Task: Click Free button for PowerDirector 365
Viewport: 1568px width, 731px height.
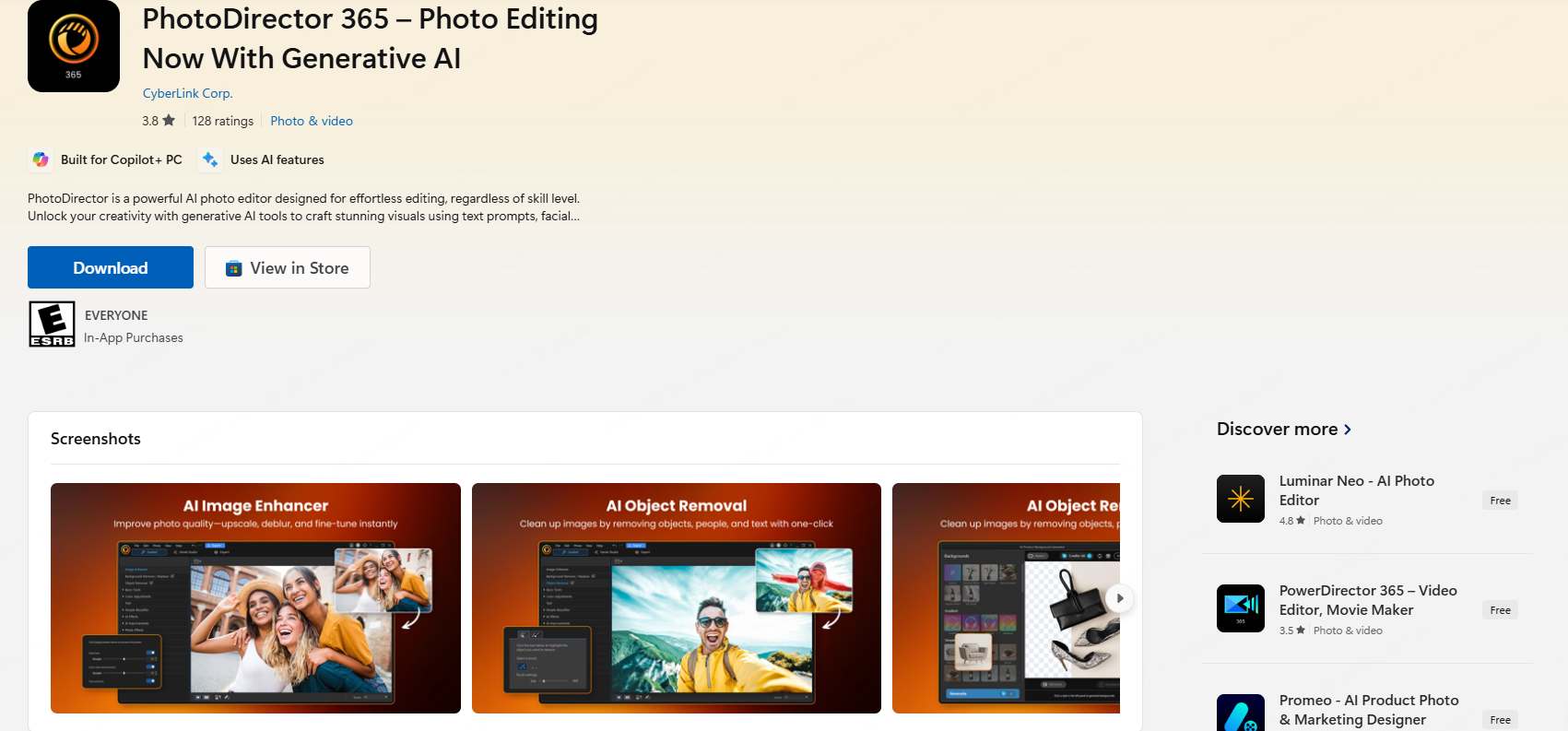Action: pyautogui.click(x=1500, y=610)
